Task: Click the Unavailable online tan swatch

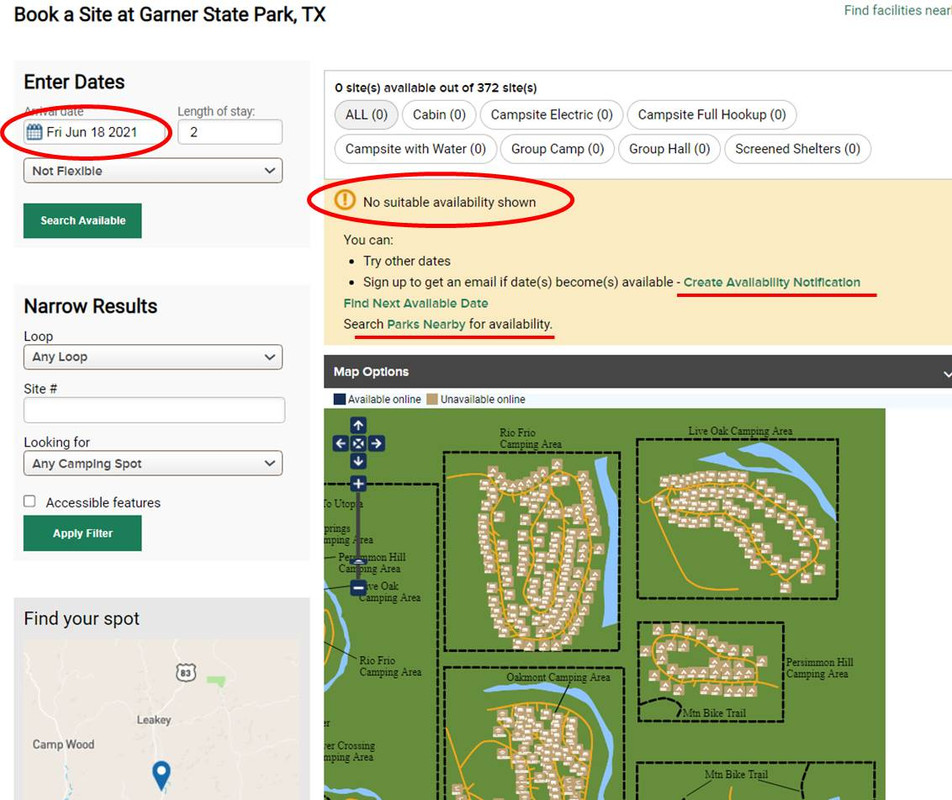Action: click(x=432, y=399)
